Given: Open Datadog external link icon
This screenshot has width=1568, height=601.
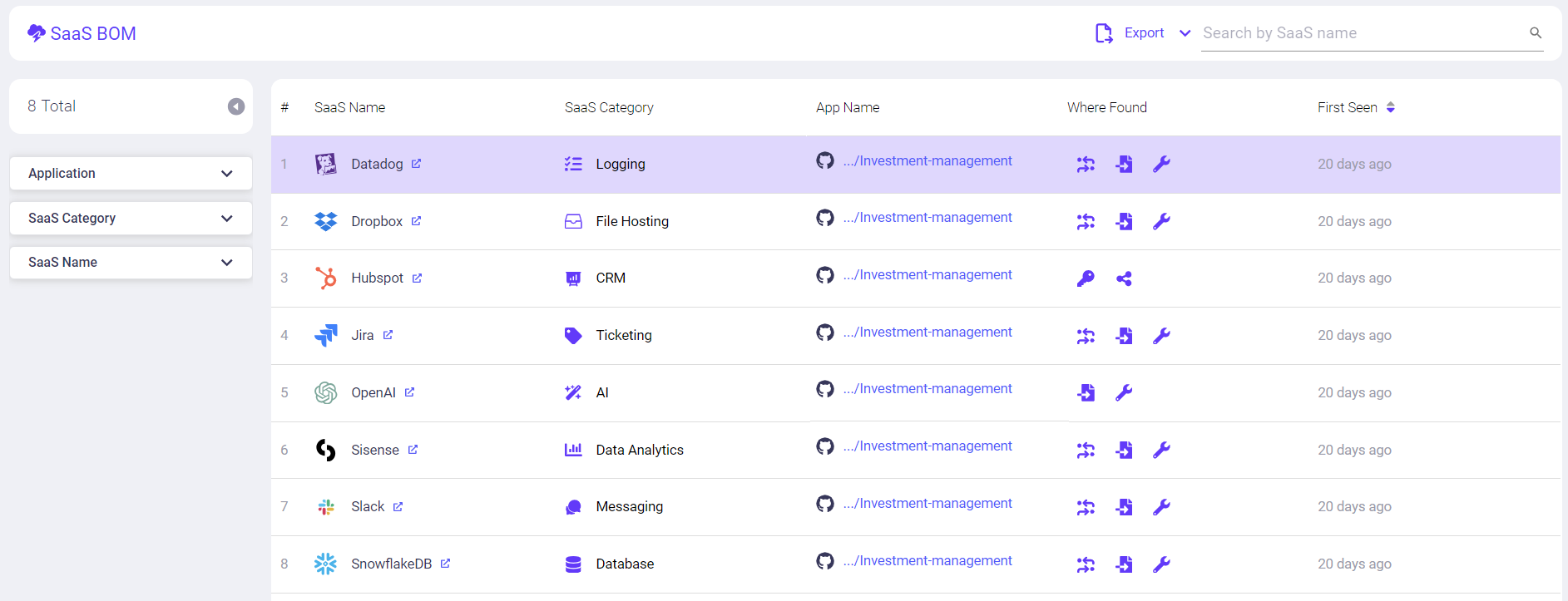Looking at the screenshot, I should point(416,164).
